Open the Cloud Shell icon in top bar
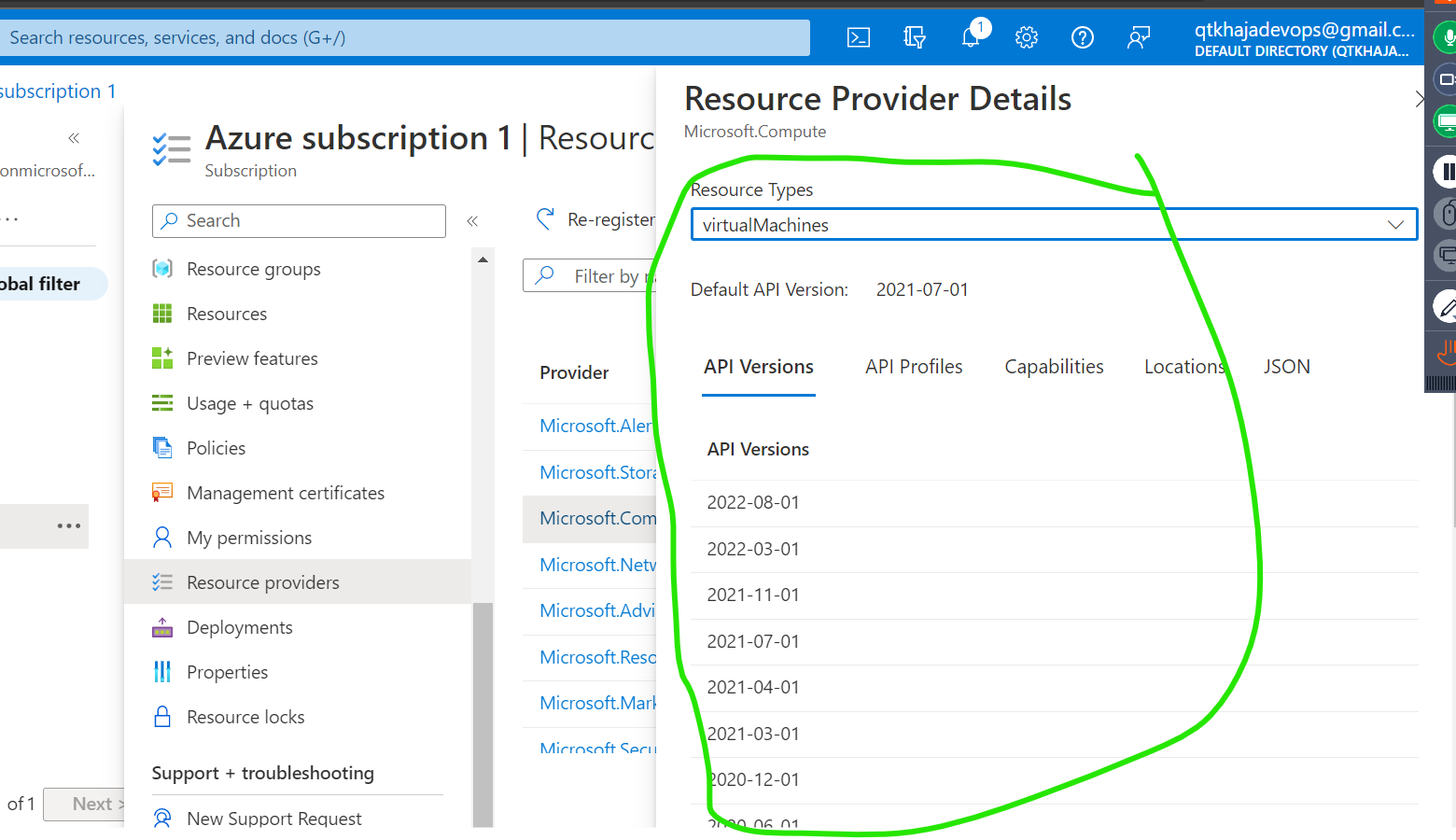 click(x=858, y=37)
